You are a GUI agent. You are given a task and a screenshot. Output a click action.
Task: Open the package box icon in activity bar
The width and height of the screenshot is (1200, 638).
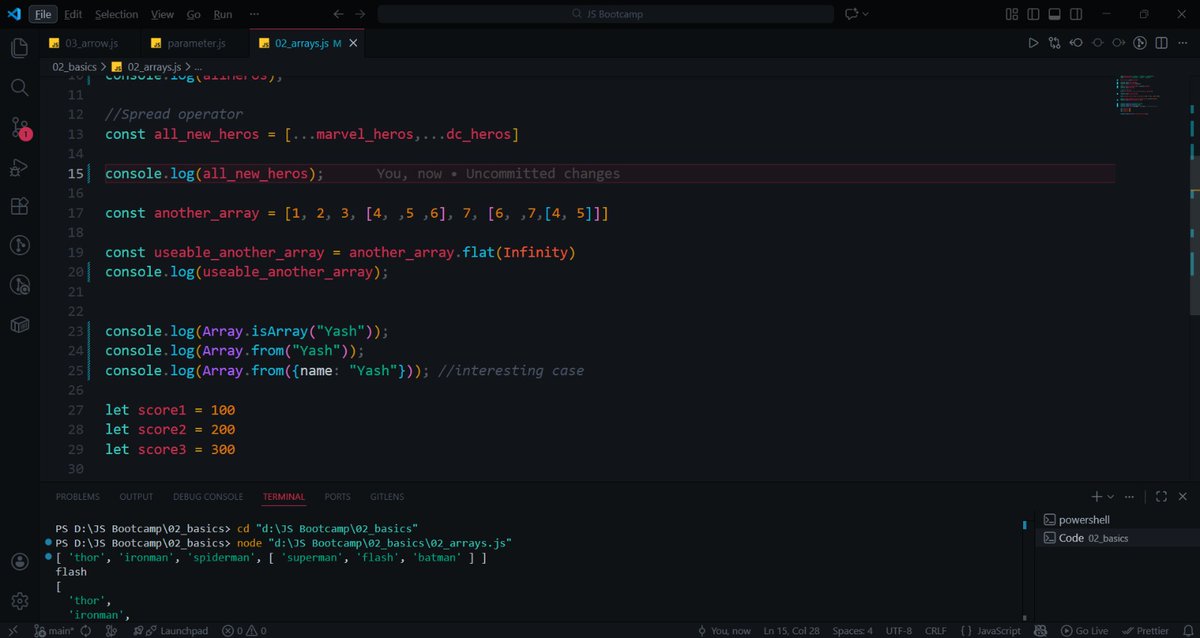[19, 324]
